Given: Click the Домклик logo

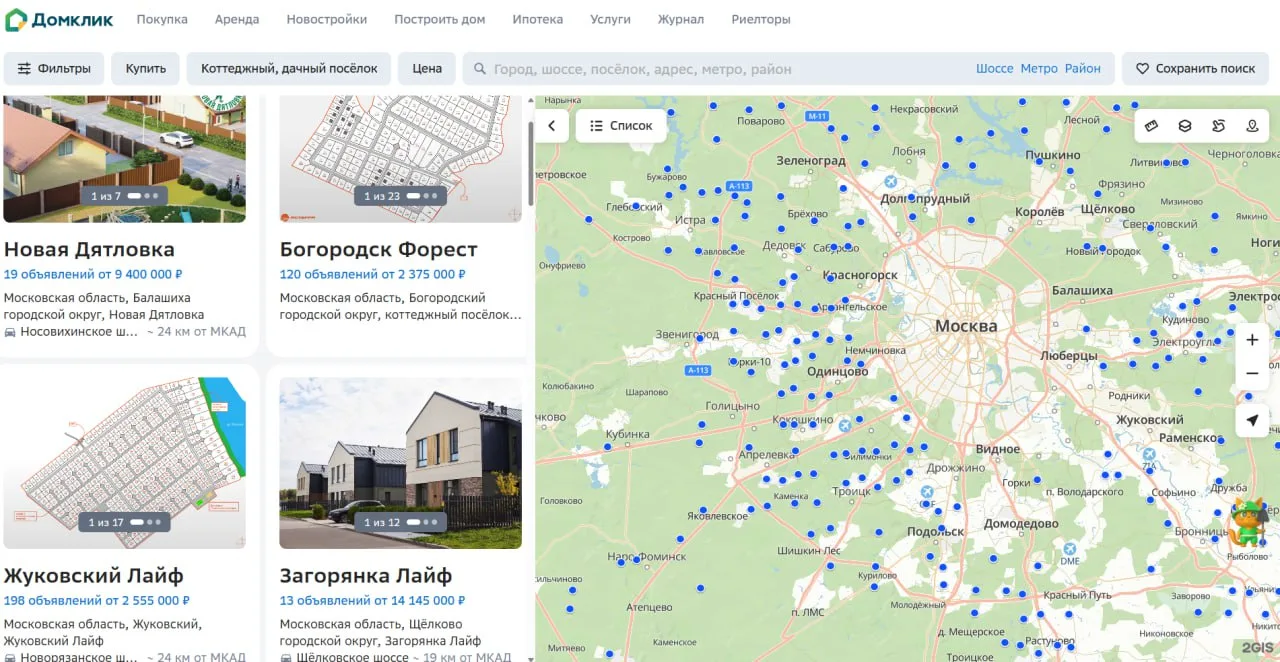Looking at the screenshot, I should [x=60, y=20].
